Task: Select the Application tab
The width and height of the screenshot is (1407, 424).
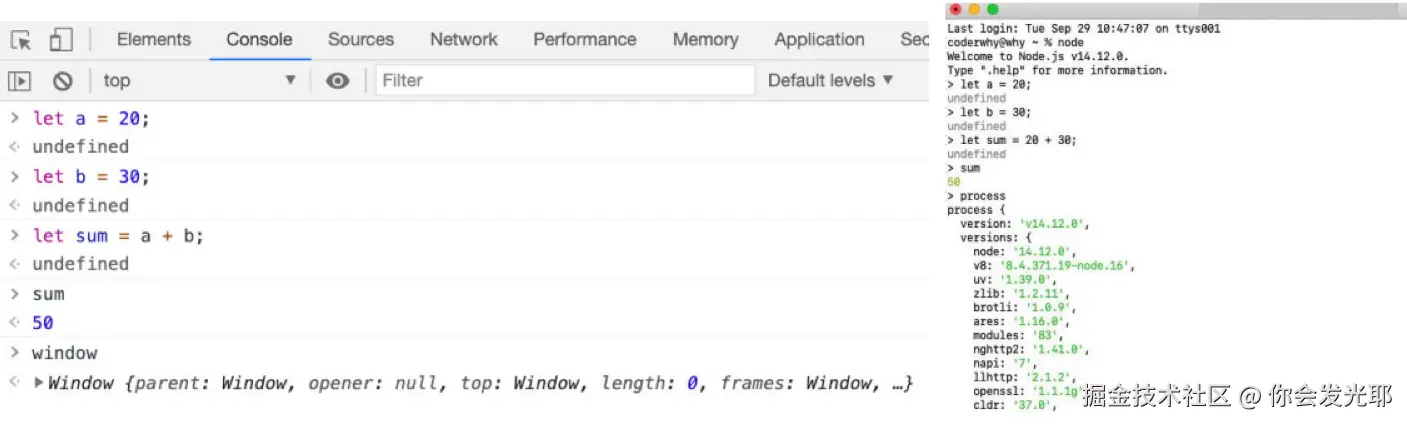Action: click(x=819, y=40)
